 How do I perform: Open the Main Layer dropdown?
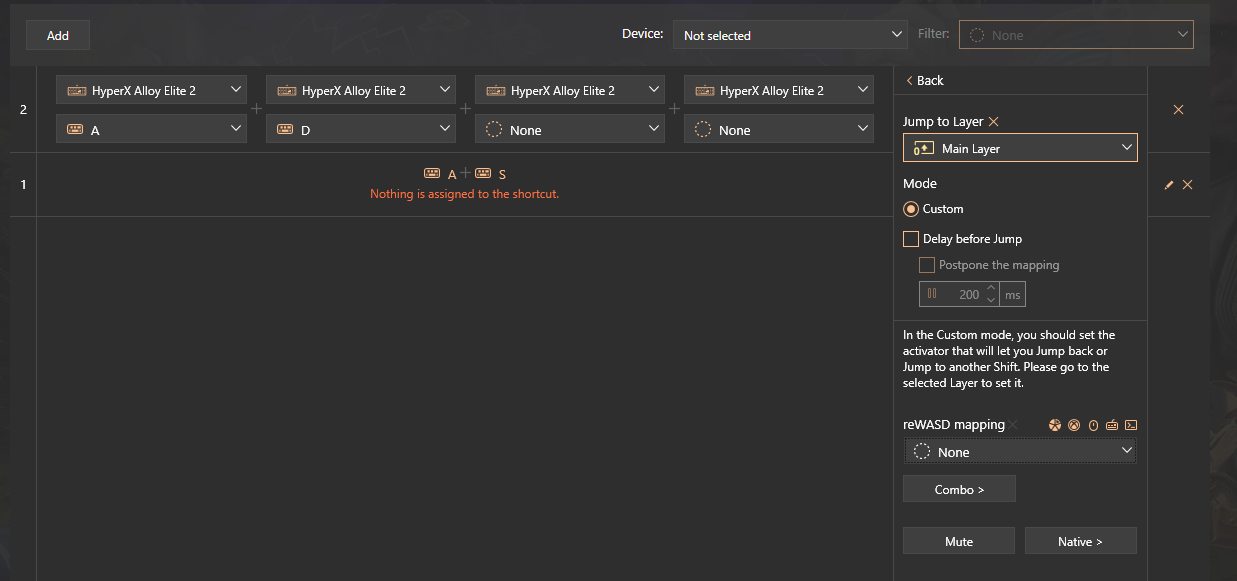[x=1019, y=148]
